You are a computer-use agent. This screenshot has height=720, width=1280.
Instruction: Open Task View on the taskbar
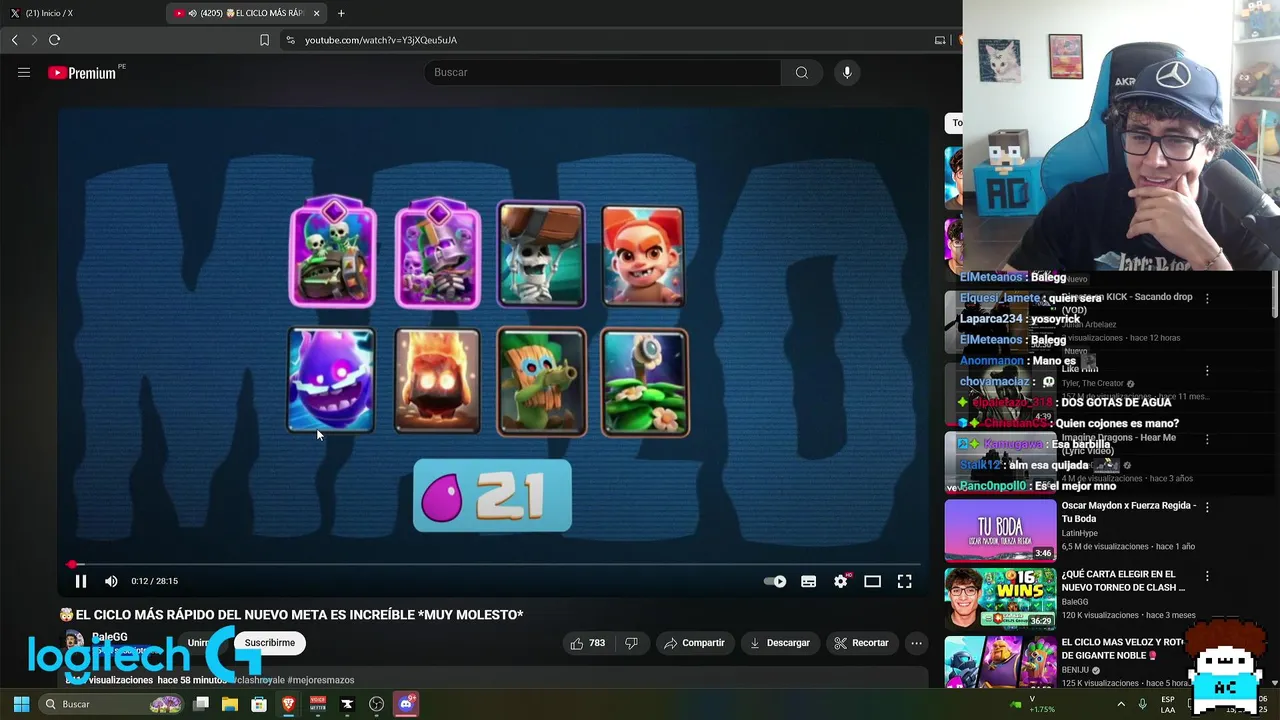(201, 704)
